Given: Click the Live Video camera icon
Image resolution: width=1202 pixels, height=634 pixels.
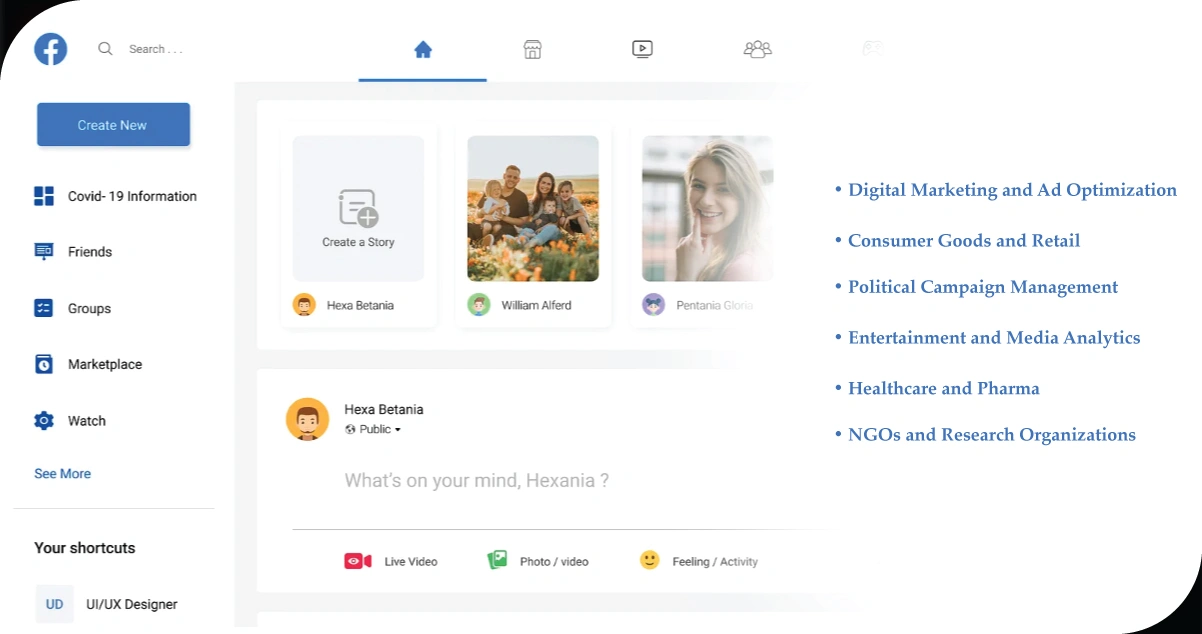Looking at the screenshot, I should [358, 561].
